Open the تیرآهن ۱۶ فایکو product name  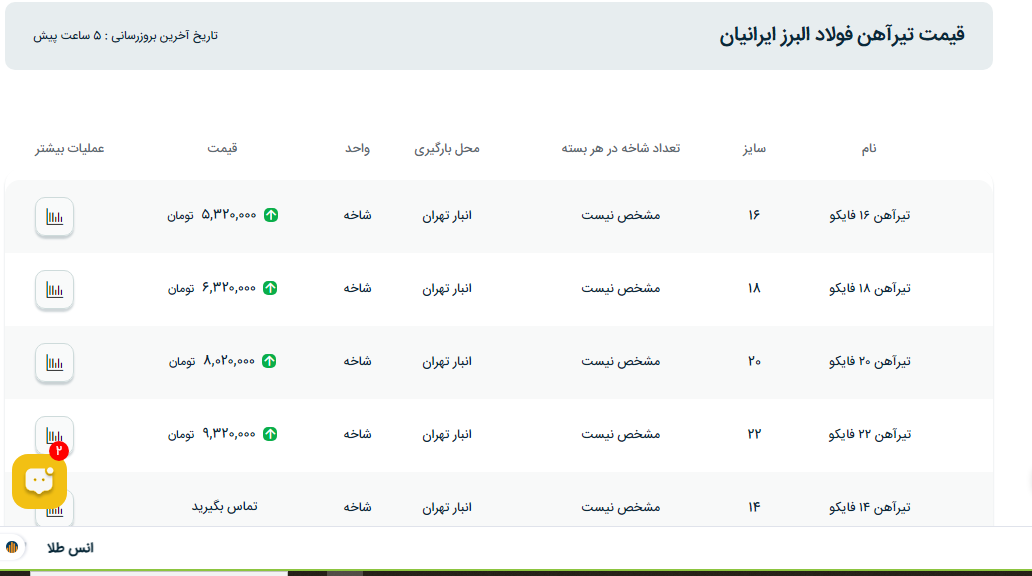click(x=870, y=215)
